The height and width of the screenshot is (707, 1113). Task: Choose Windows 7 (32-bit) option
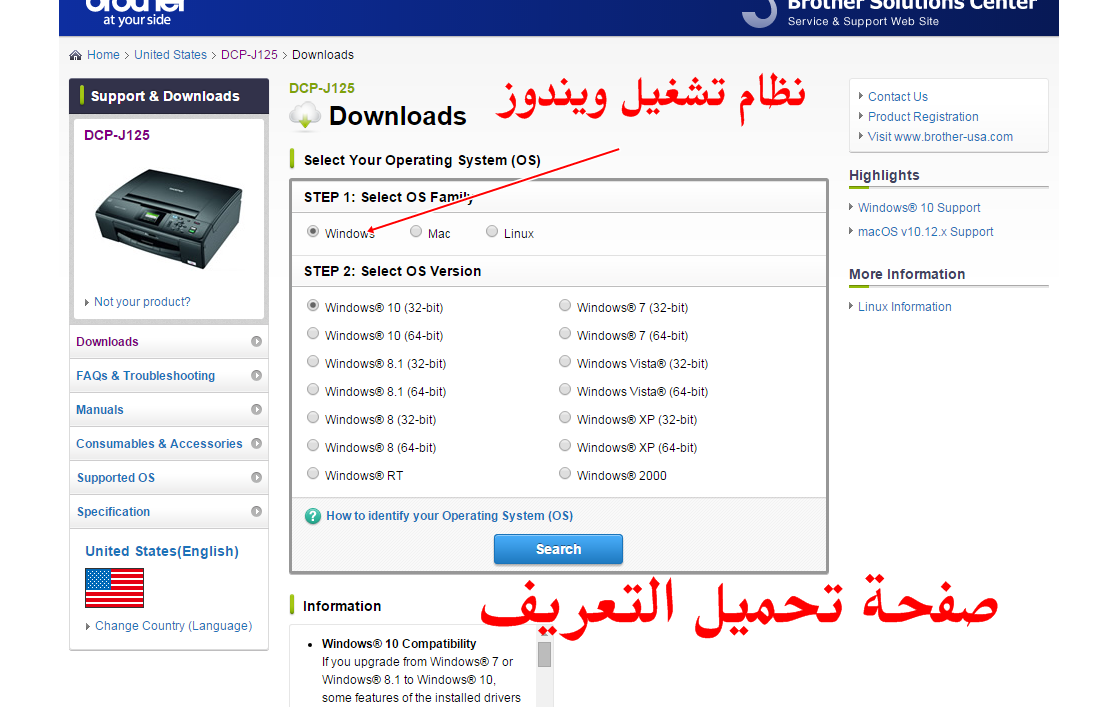click(x=565, y=305)
